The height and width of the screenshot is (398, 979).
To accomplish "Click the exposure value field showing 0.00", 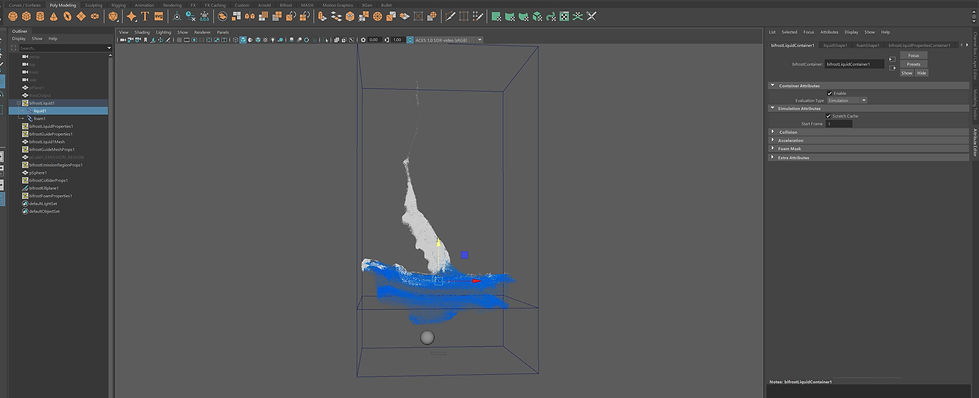I will coord(374,39).
